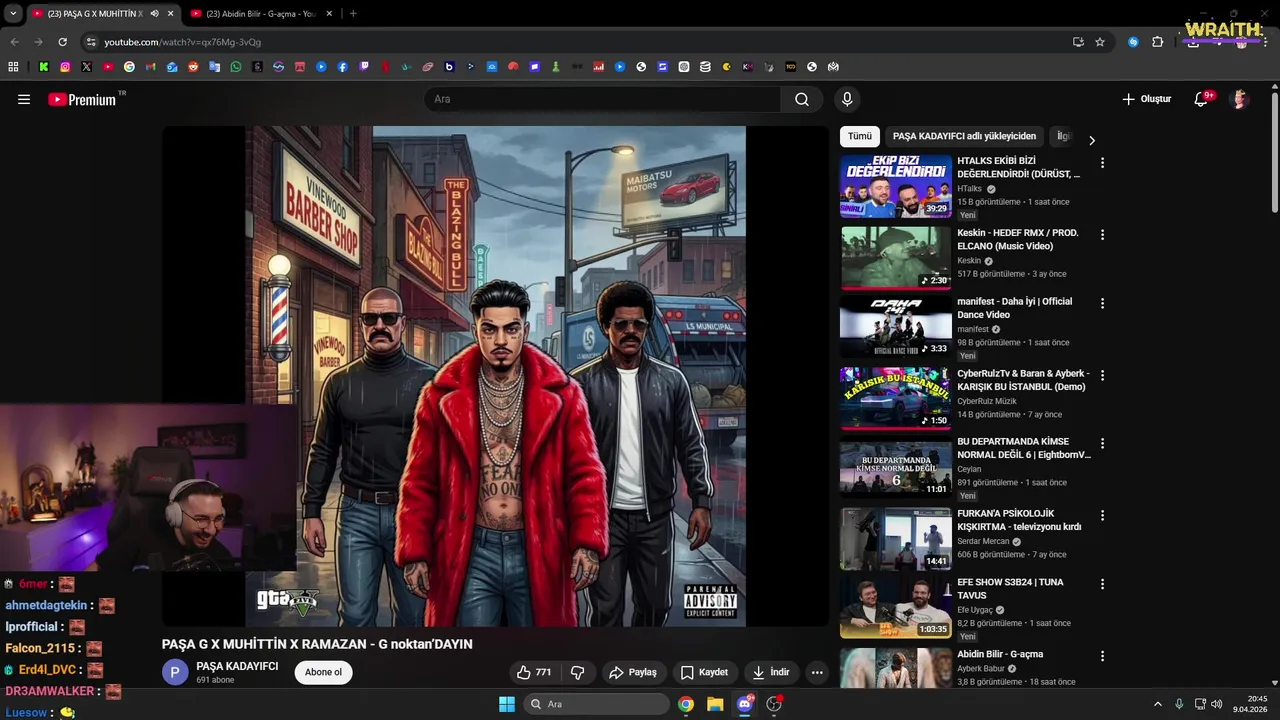Bookmark this page with the star
This screenshot has height=720, width=1280.
coord(1100,42)
